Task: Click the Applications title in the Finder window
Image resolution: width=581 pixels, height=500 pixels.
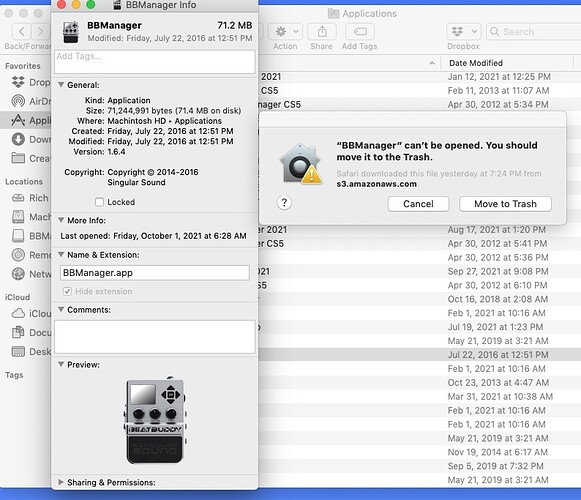Action: pos(369,14)
